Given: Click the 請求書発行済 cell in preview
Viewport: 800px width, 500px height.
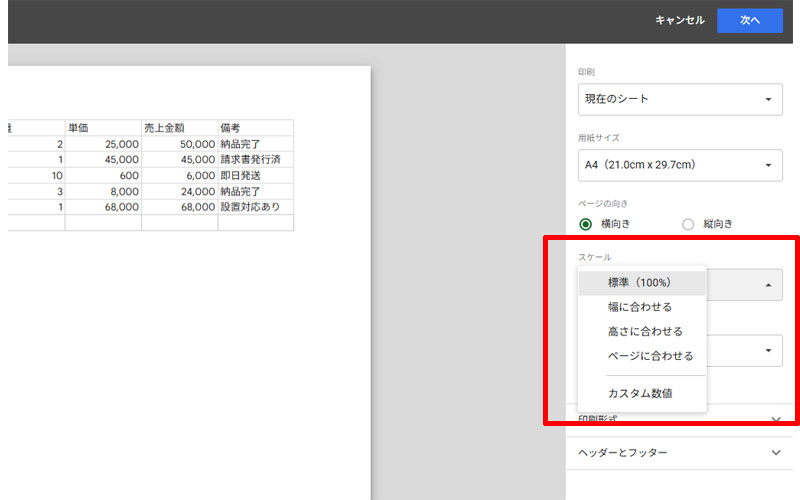Looking at the screenshot, I should (x=256, y=160).
